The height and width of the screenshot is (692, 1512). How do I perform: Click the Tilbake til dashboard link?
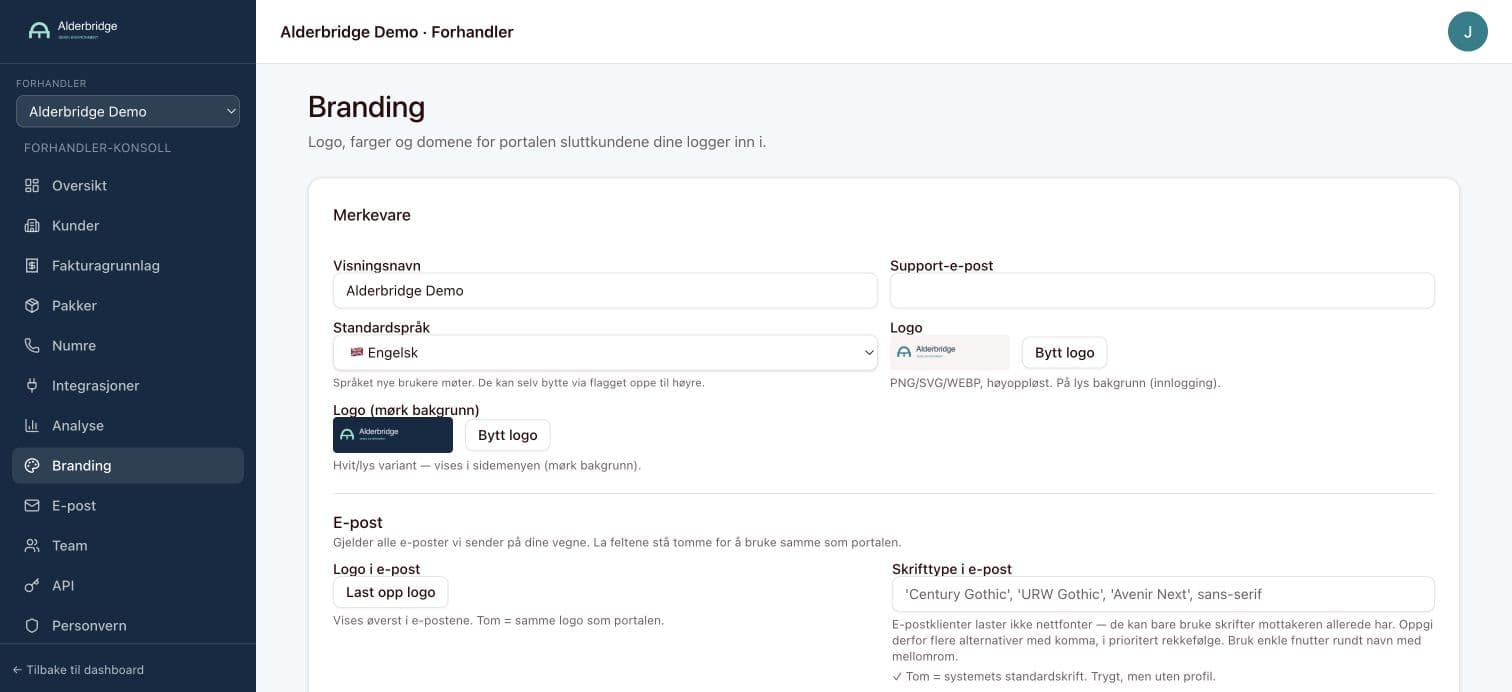(x=78, y=669)
